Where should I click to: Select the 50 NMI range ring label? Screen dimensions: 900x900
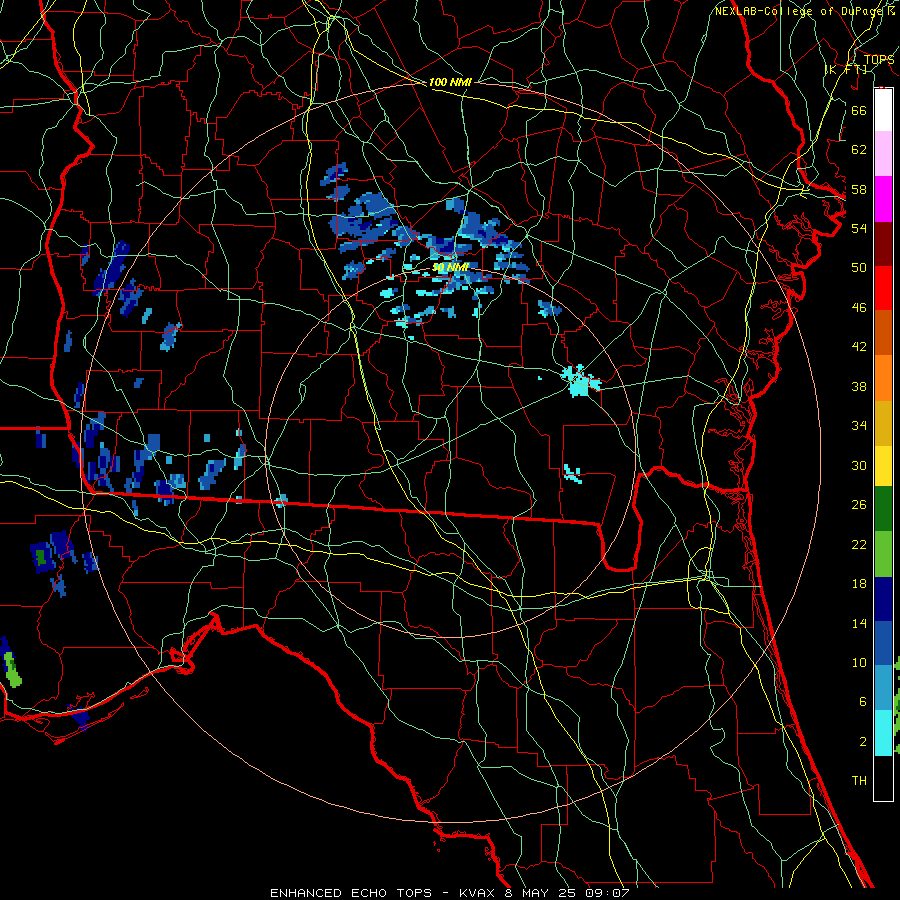[451, 267]
